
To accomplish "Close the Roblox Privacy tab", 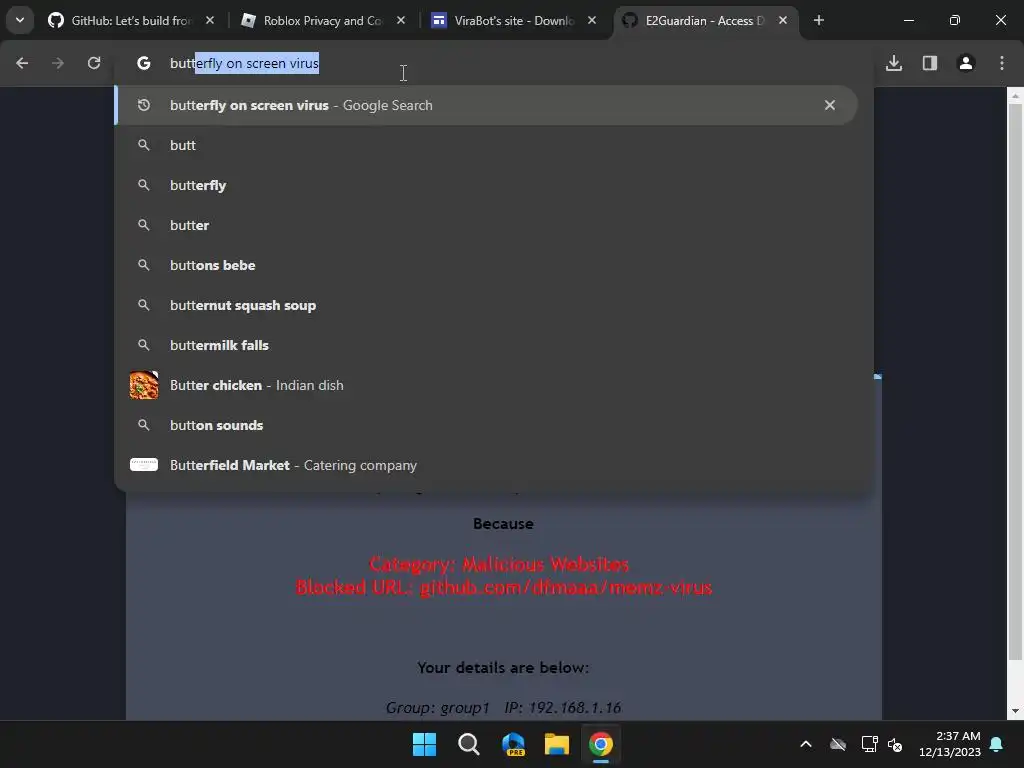I will pos(401,20).
